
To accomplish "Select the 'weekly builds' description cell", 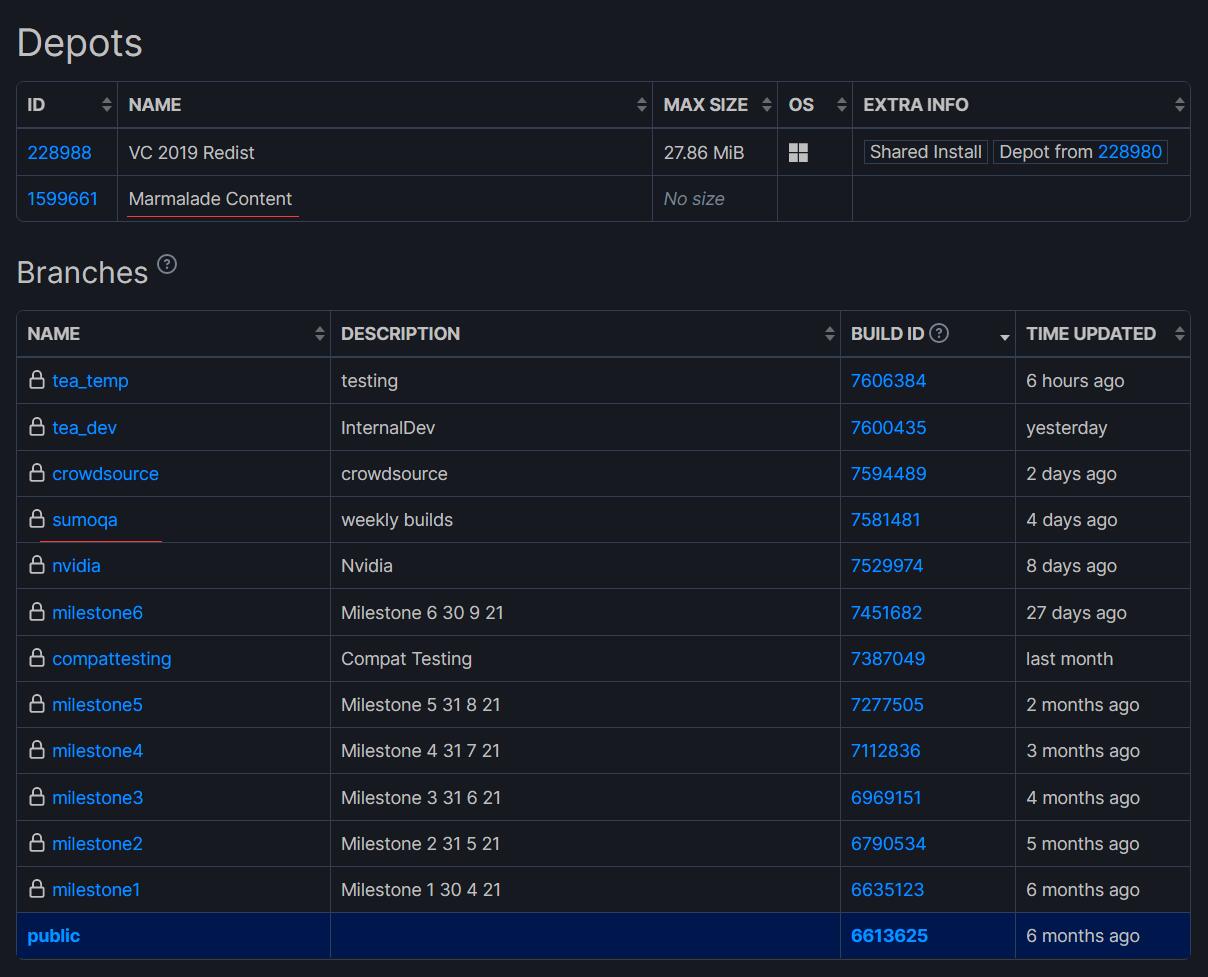I will click(397, 519).
